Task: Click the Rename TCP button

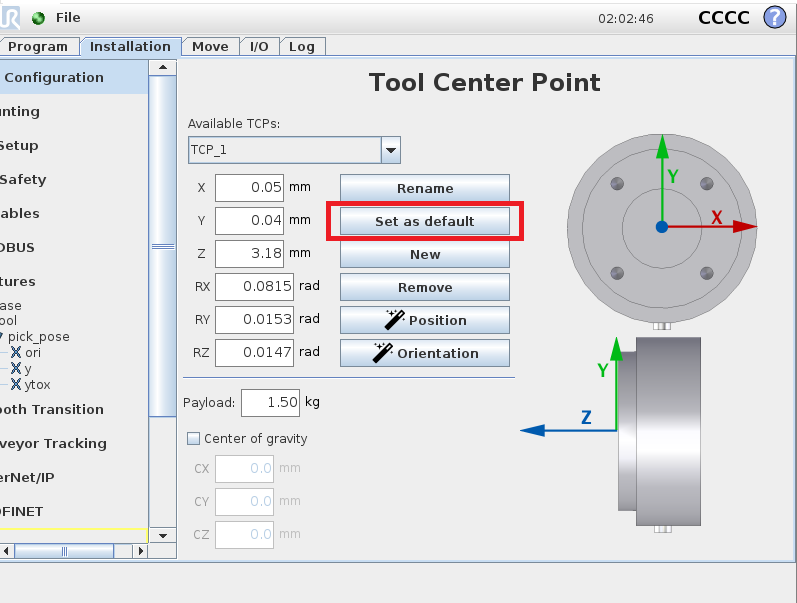Action: tap(425, 188)
